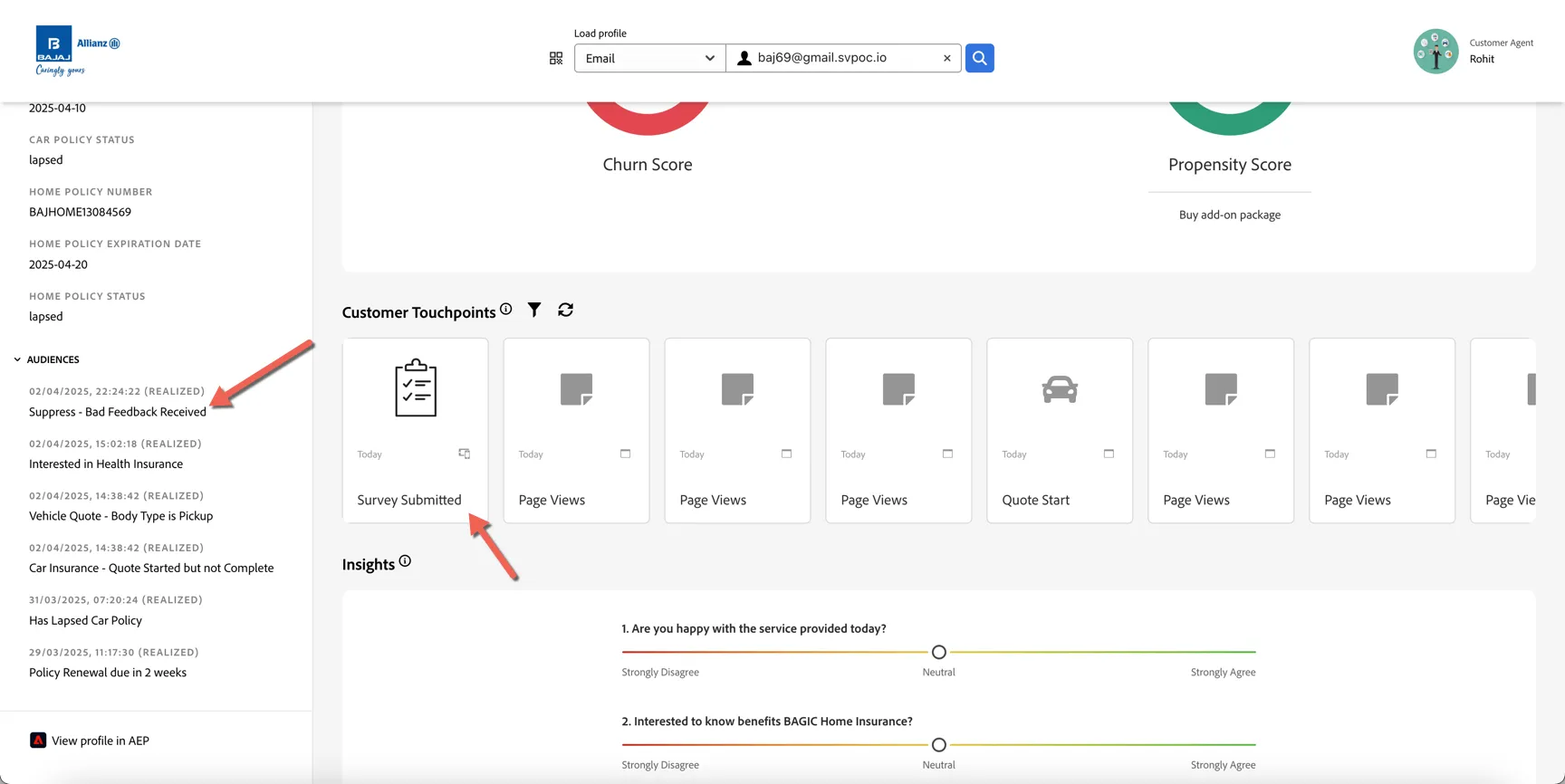Open the Email identity type dropdown
Screen dimensions: 1565x784
click(x=650, y=58)
